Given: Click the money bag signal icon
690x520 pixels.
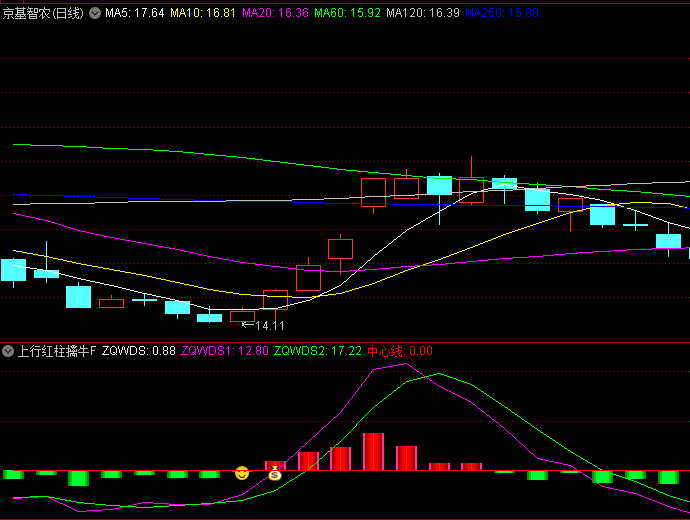Looking at the screenshot, I should [x=275, y=473].
